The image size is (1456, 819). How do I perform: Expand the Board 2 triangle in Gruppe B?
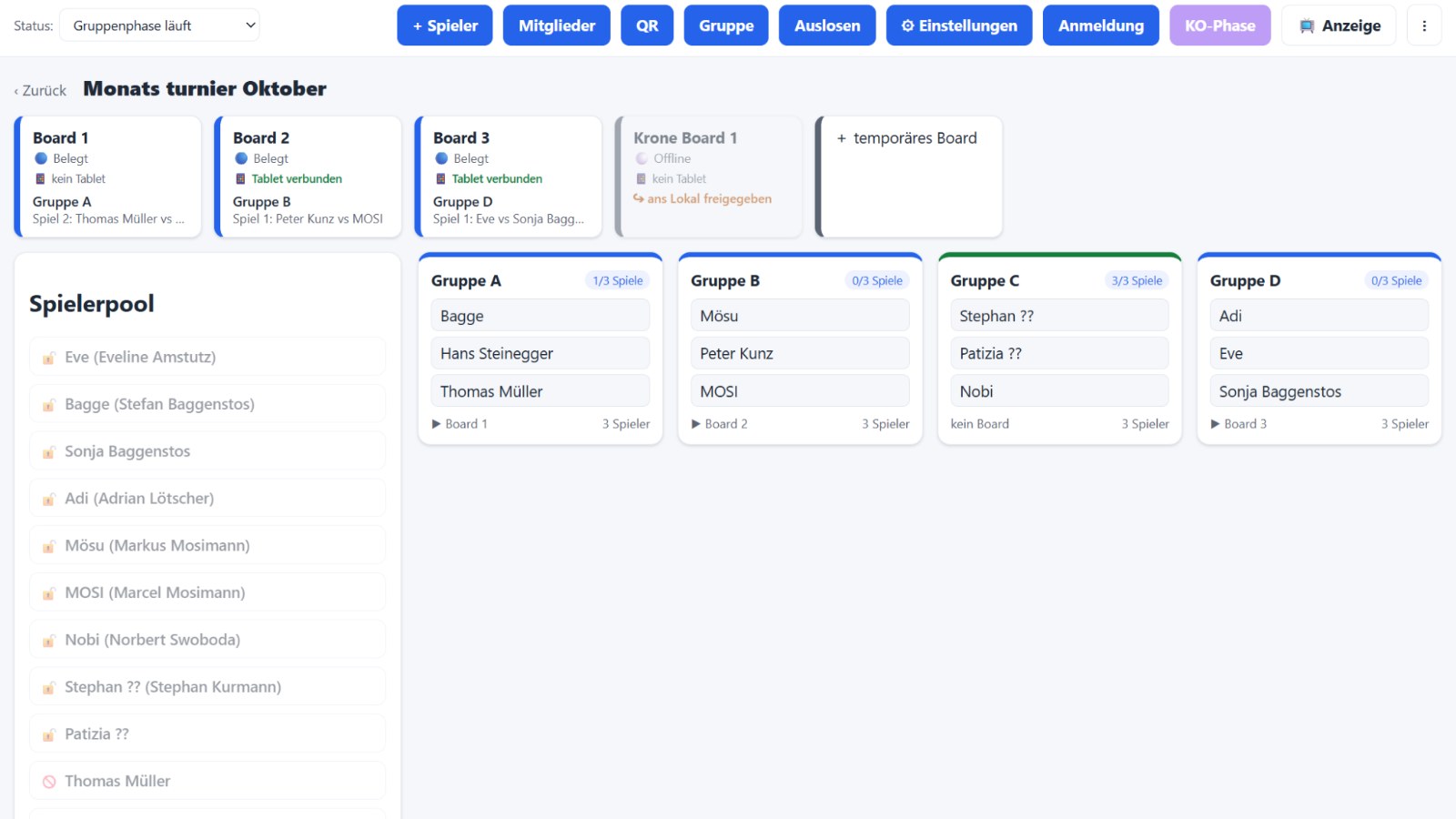(696, 424)
